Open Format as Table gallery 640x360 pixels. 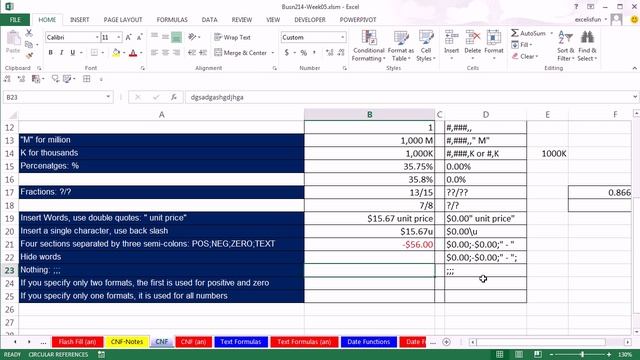[x=401, y=46]
